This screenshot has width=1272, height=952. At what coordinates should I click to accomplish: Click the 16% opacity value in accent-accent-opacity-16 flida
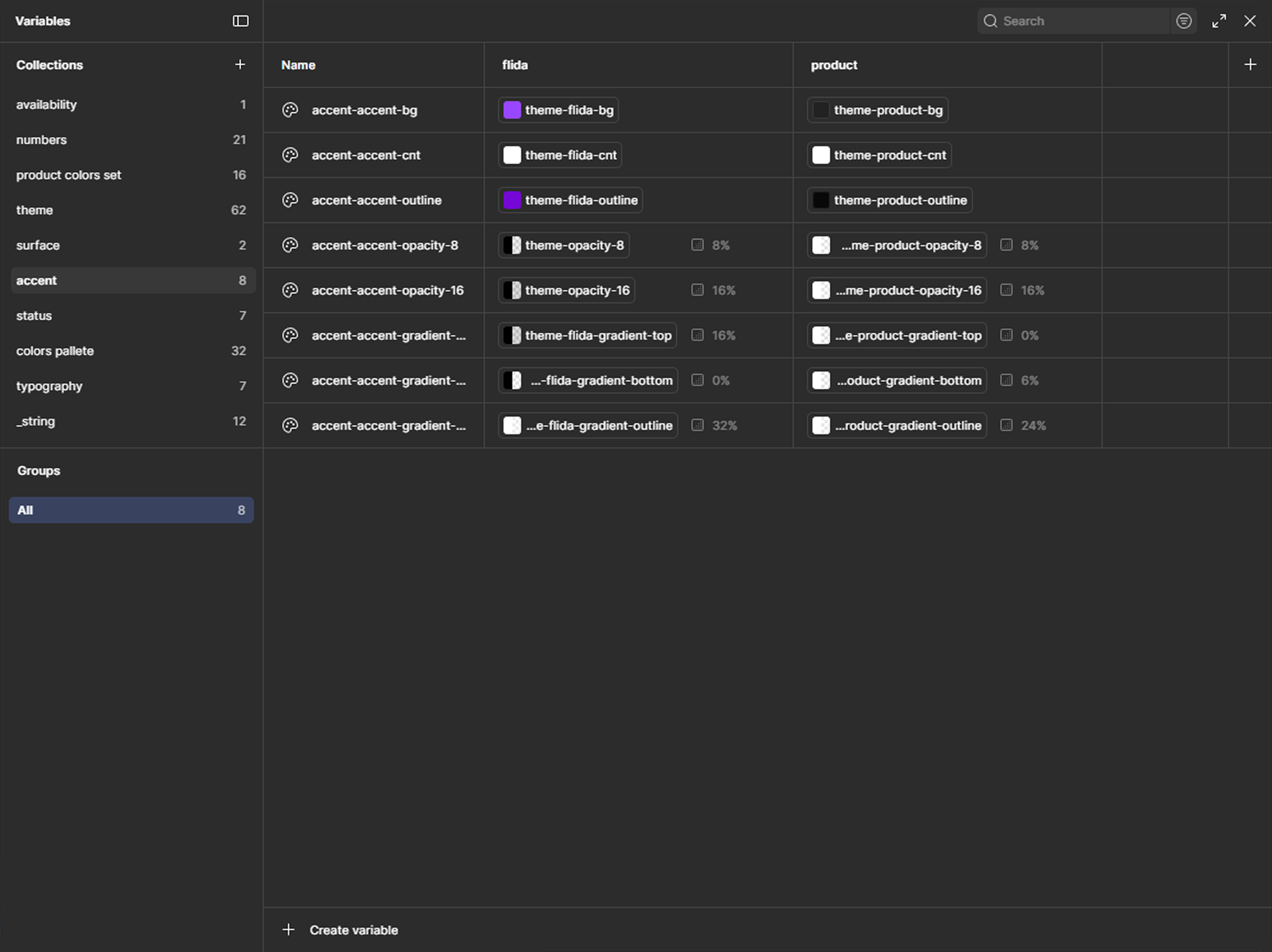coord(723,290)
